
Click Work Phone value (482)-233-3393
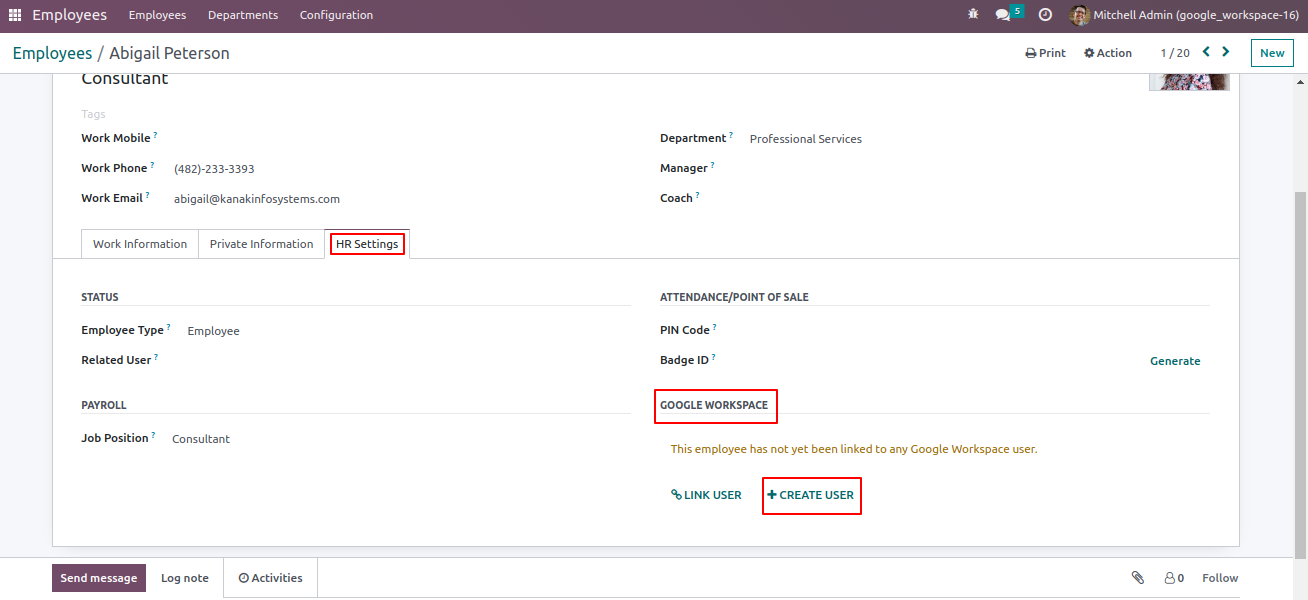pos(214,169)
